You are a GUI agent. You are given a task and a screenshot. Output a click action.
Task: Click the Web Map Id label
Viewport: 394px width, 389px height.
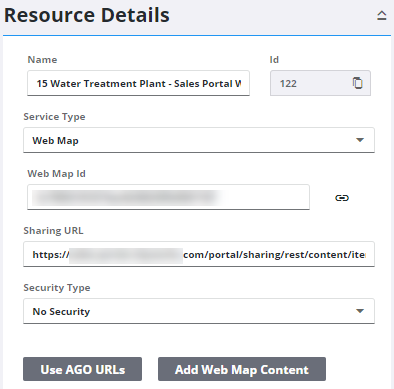point(56,174)
